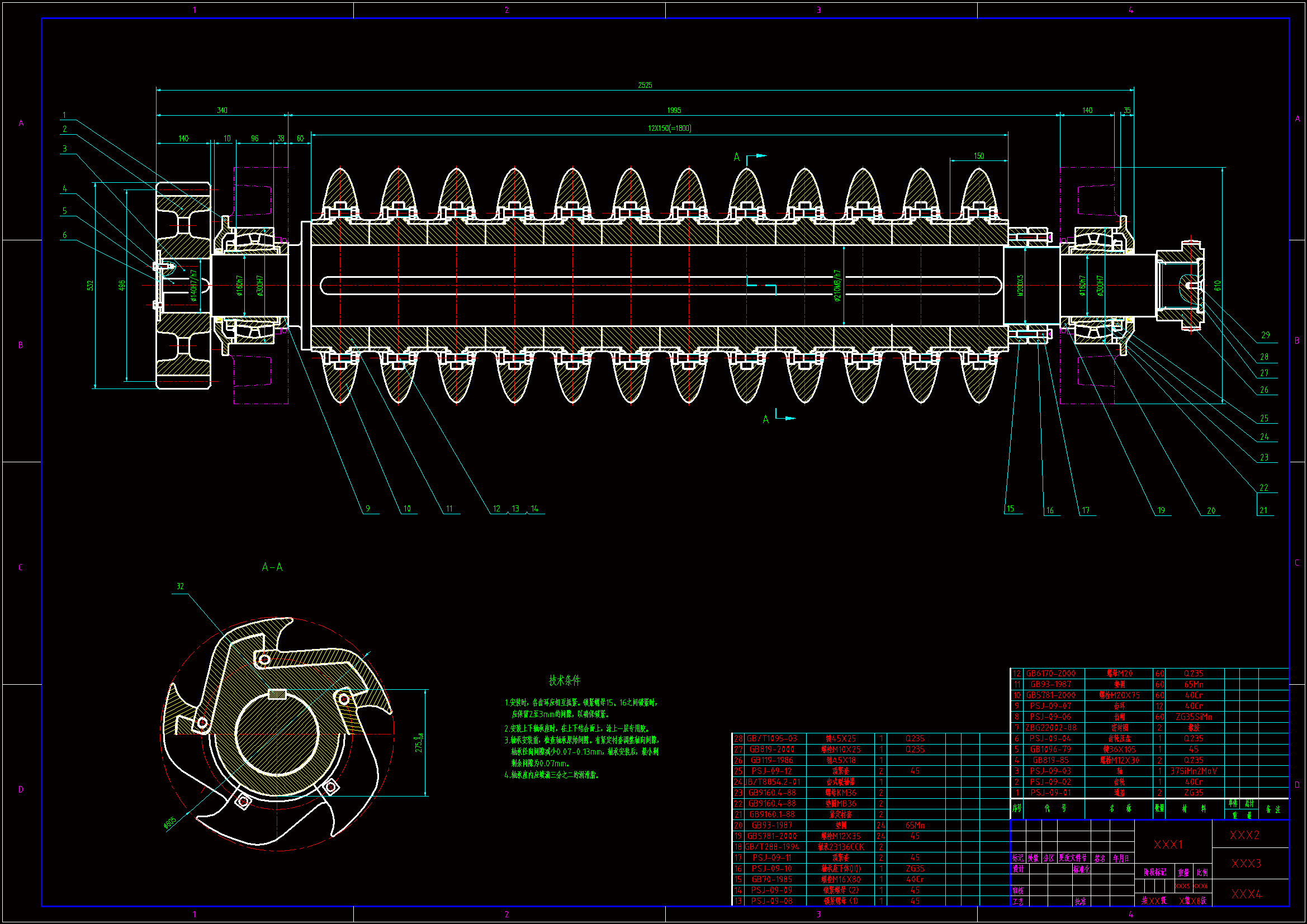Screen dimensions: 1307x924
Task: Select the 532 vertical dimension text
Action: point(90,285)
